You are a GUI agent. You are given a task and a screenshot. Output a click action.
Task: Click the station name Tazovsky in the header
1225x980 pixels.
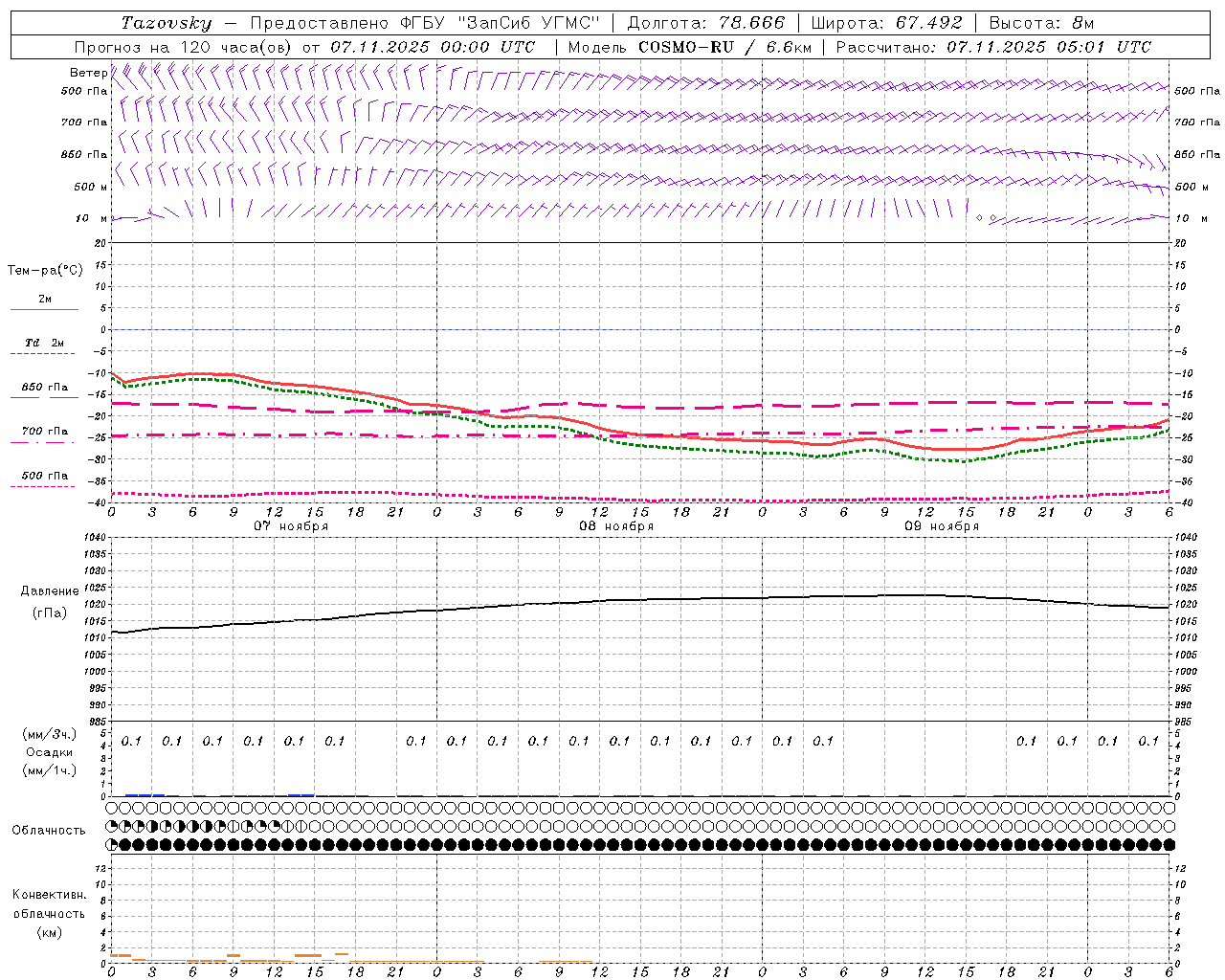coord(167,23)
